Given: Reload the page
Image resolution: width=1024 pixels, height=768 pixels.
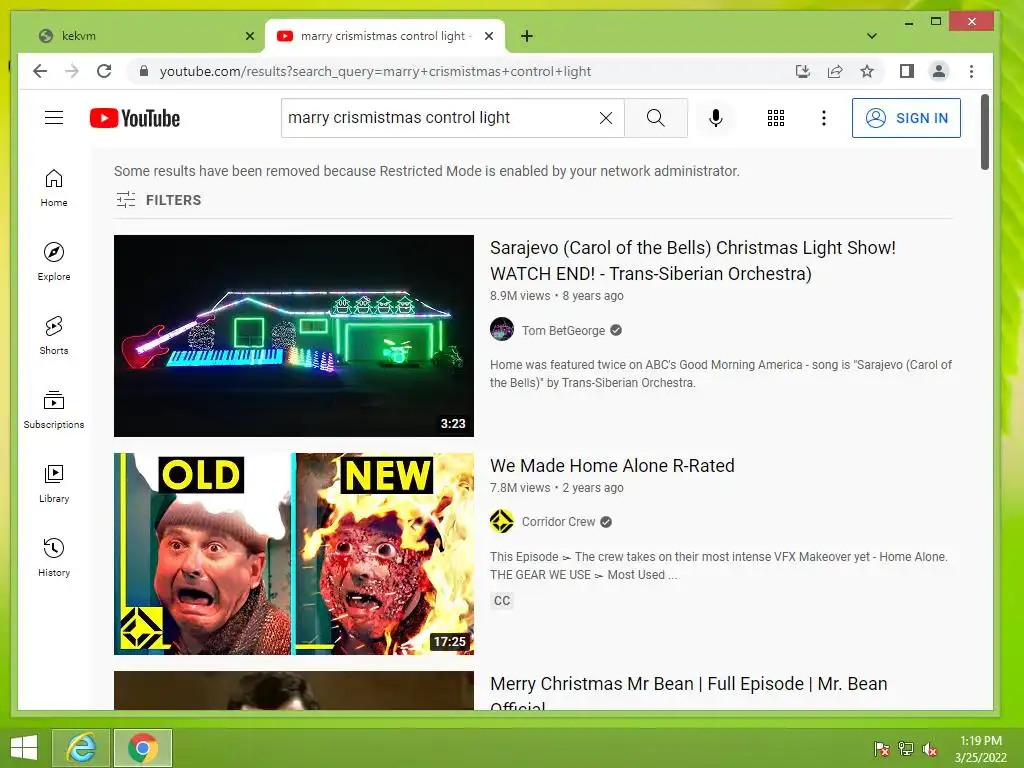Looking at the screenshot, I should point(104,71).
